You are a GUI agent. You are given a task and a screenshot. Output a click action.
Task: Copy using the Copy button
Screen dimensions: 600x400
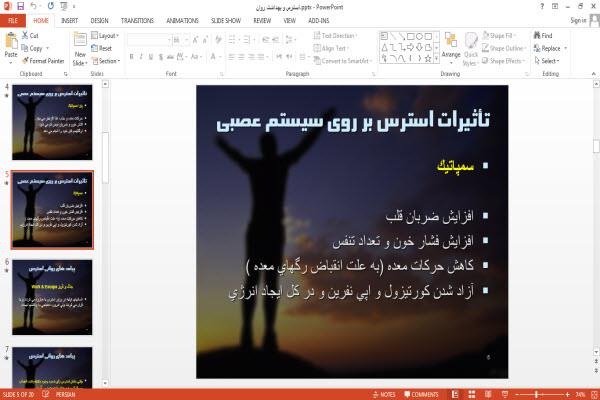tap(32, 48)
